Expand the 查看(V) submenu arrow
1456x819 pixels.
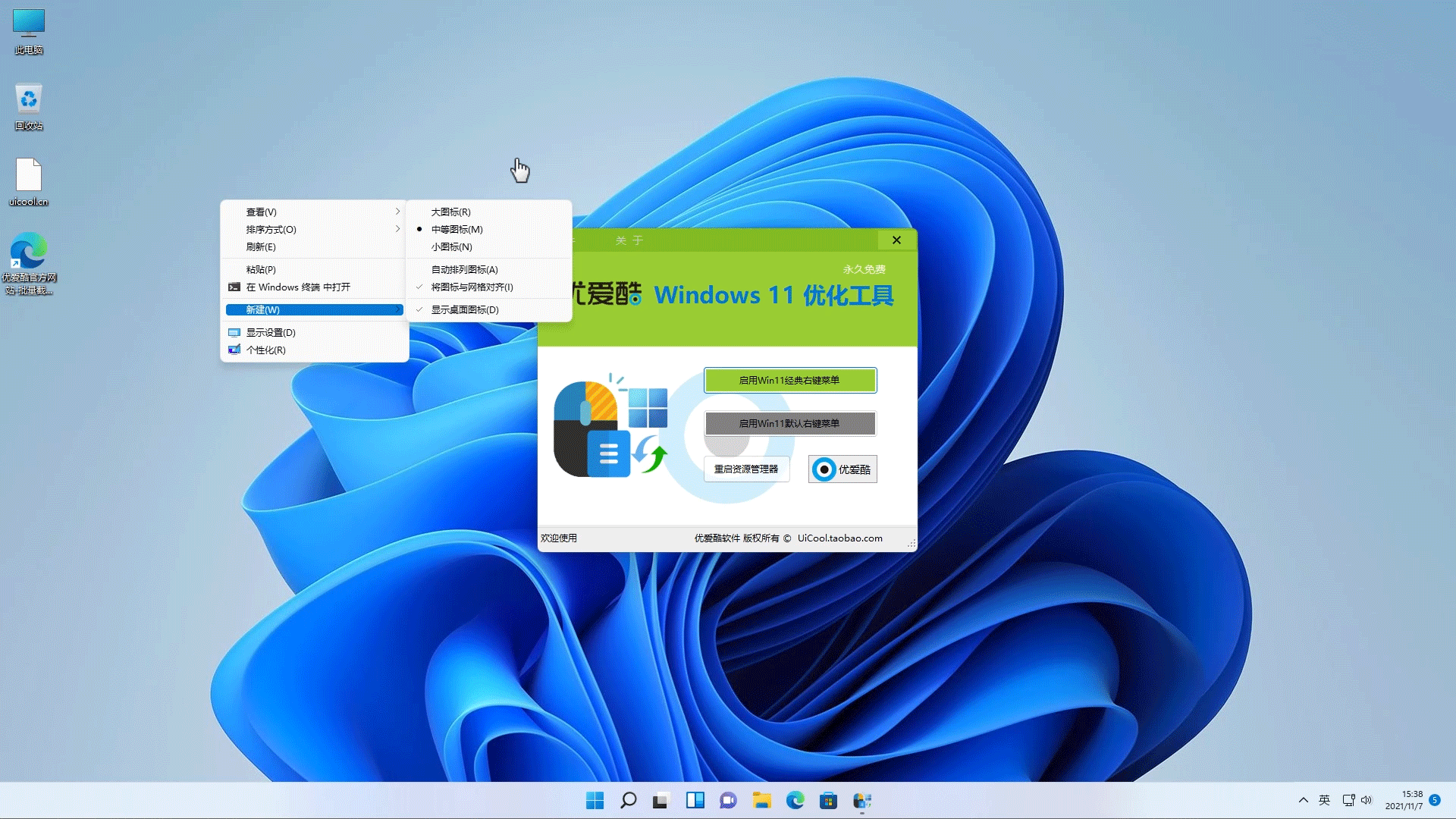point(397,212)
